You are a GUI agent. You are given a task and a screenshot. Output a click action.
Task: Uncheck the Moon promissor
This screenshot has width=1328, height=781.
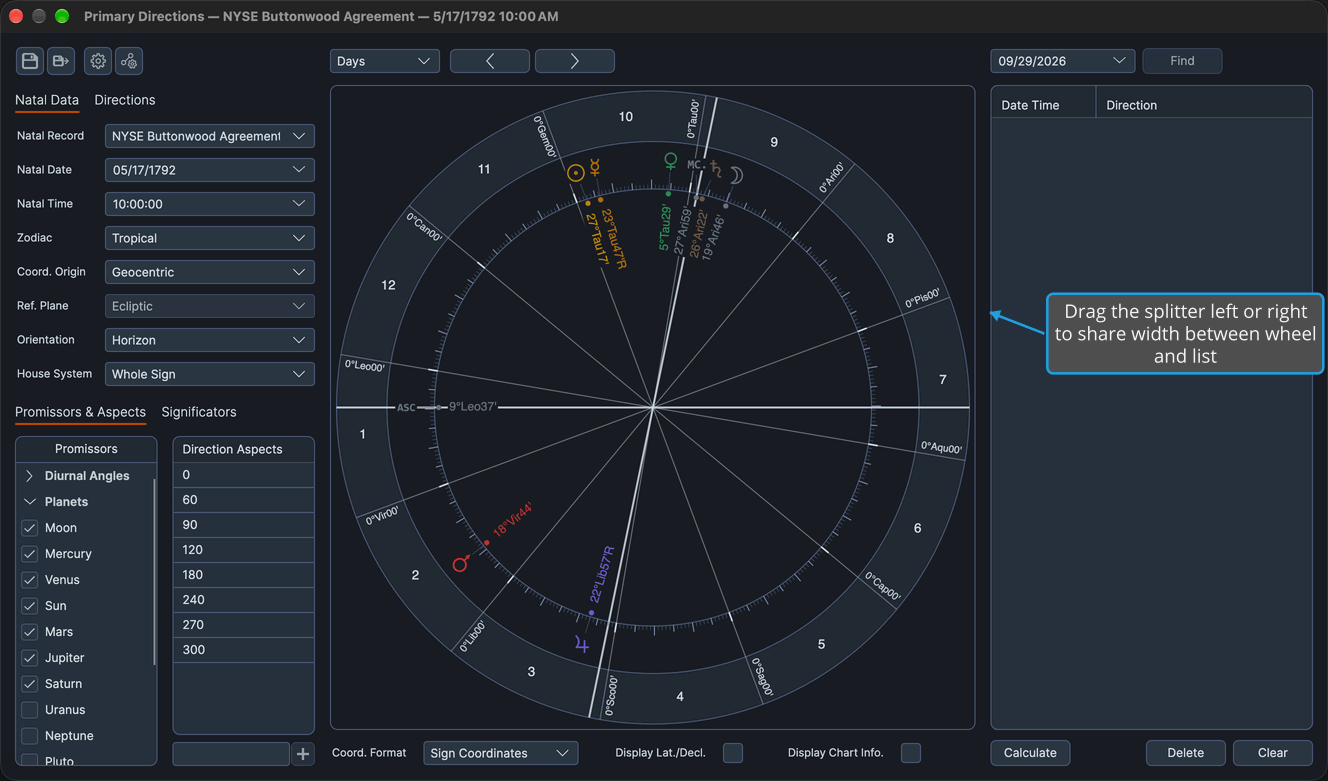tap(30, 528)
